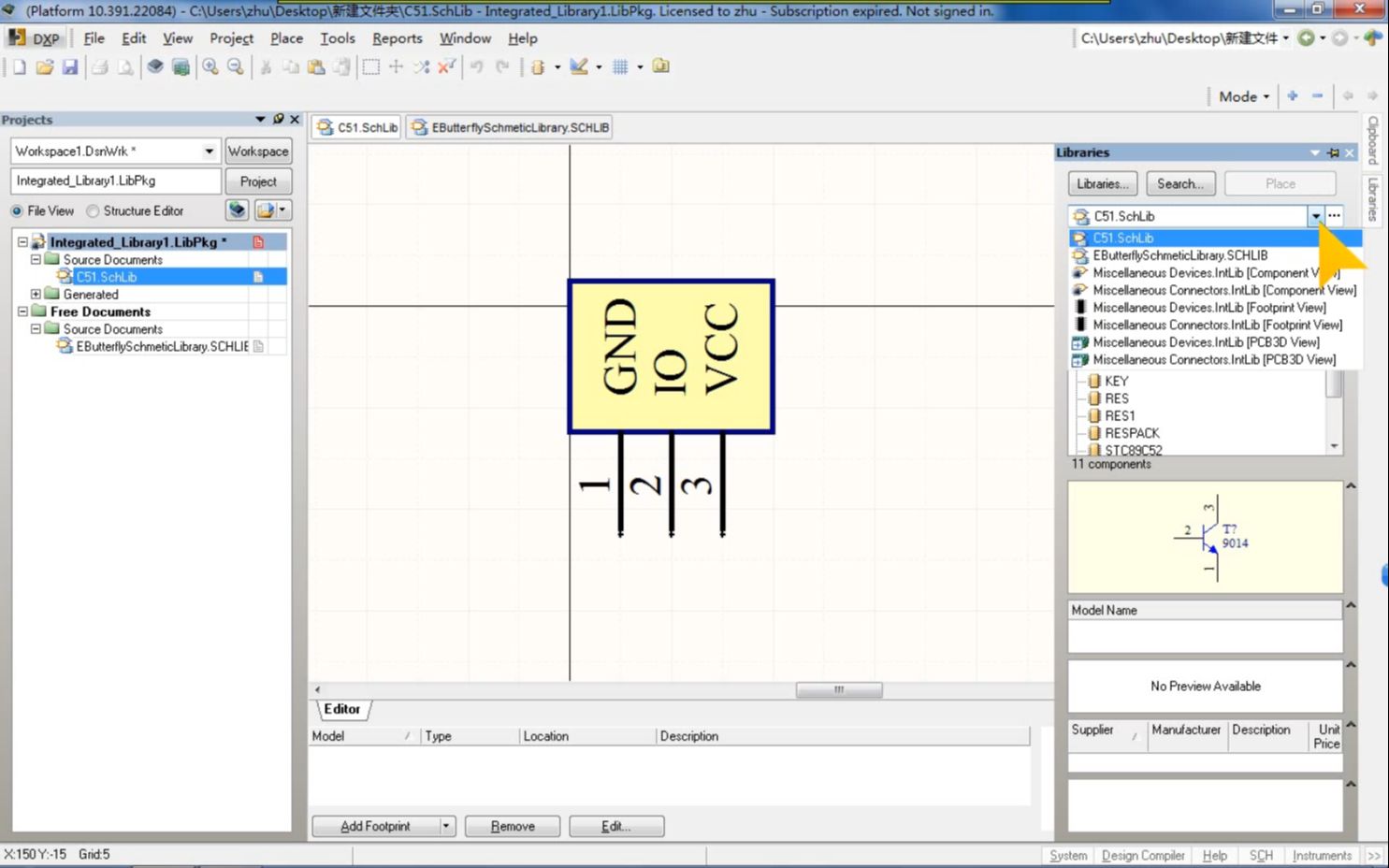This screenshot has width=1389, height=868.
Task: Click the Remove model button
Action: (513, 826)
